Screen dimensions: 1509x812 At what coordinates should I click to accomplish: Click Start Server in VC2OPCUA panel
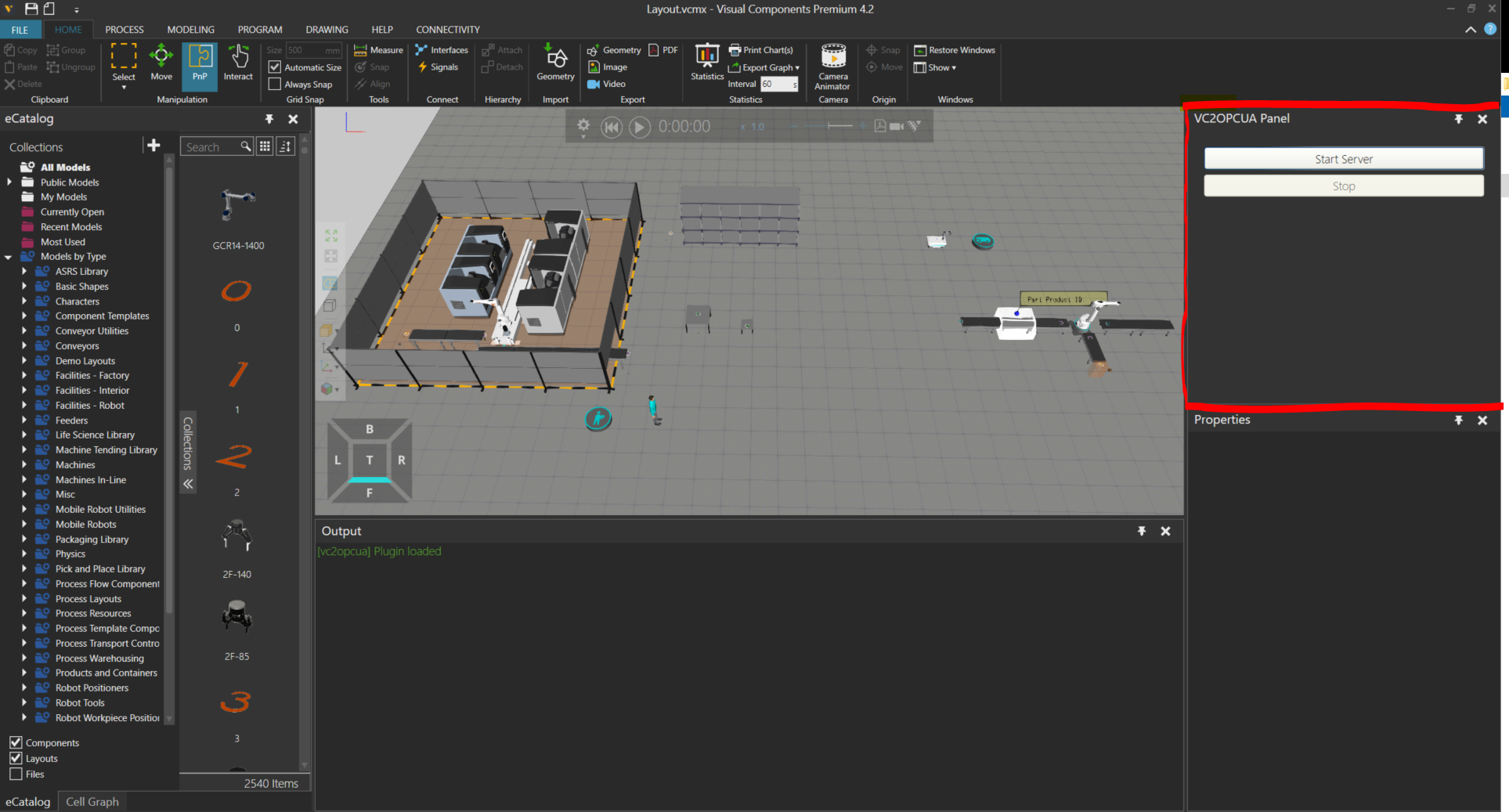coord(1343,158)
